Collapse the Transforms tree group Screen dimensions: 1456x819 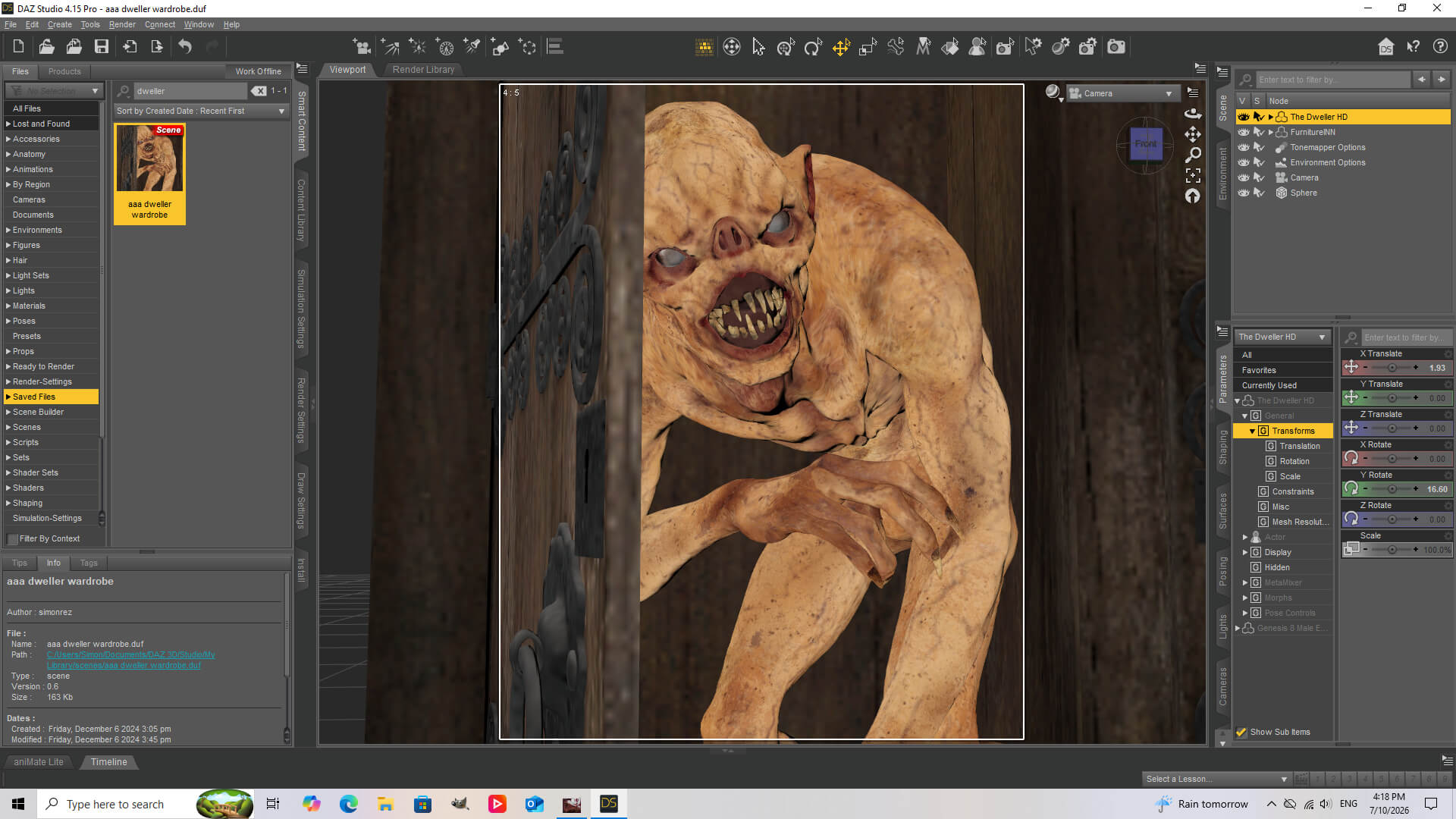click(1252, 431)
